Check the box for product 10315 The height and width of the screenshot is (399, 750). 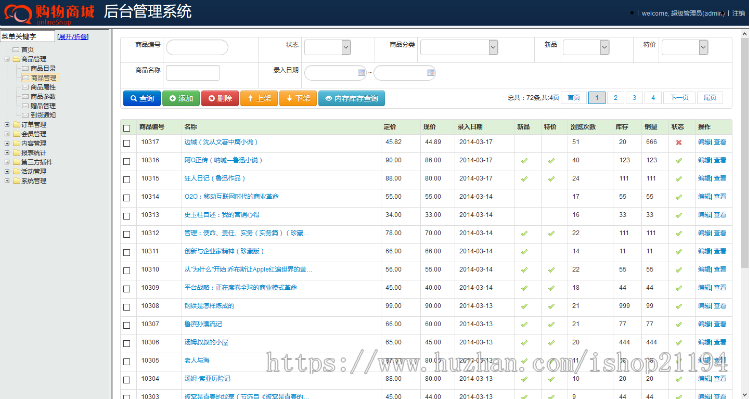pyautogui.click(x=127, y=179)
